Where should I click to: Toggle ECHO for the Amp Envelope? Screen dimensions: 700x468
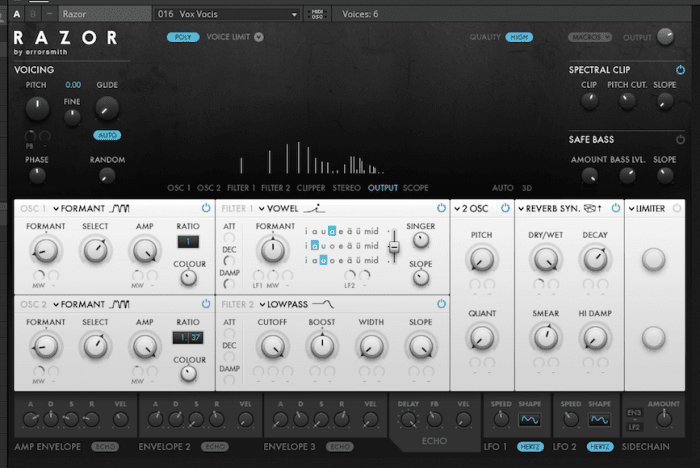coord(105,447)
